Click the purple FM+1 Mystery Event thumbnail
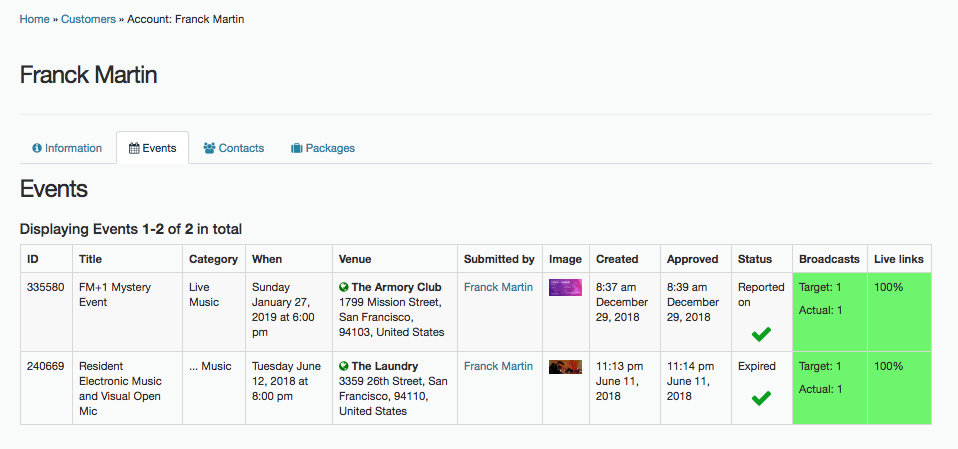 point(565,288)
